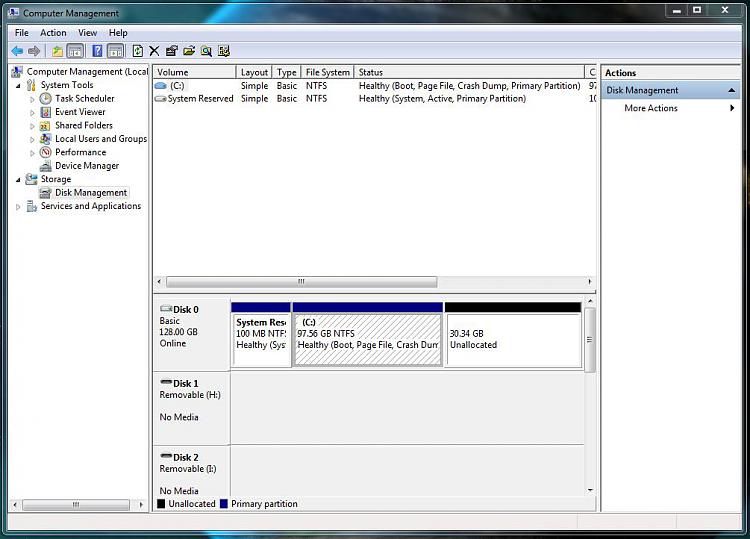Viewport: 750px width, 539px height.
Task: Expand the Event Viewer node
Action: [x=32, y=113]
